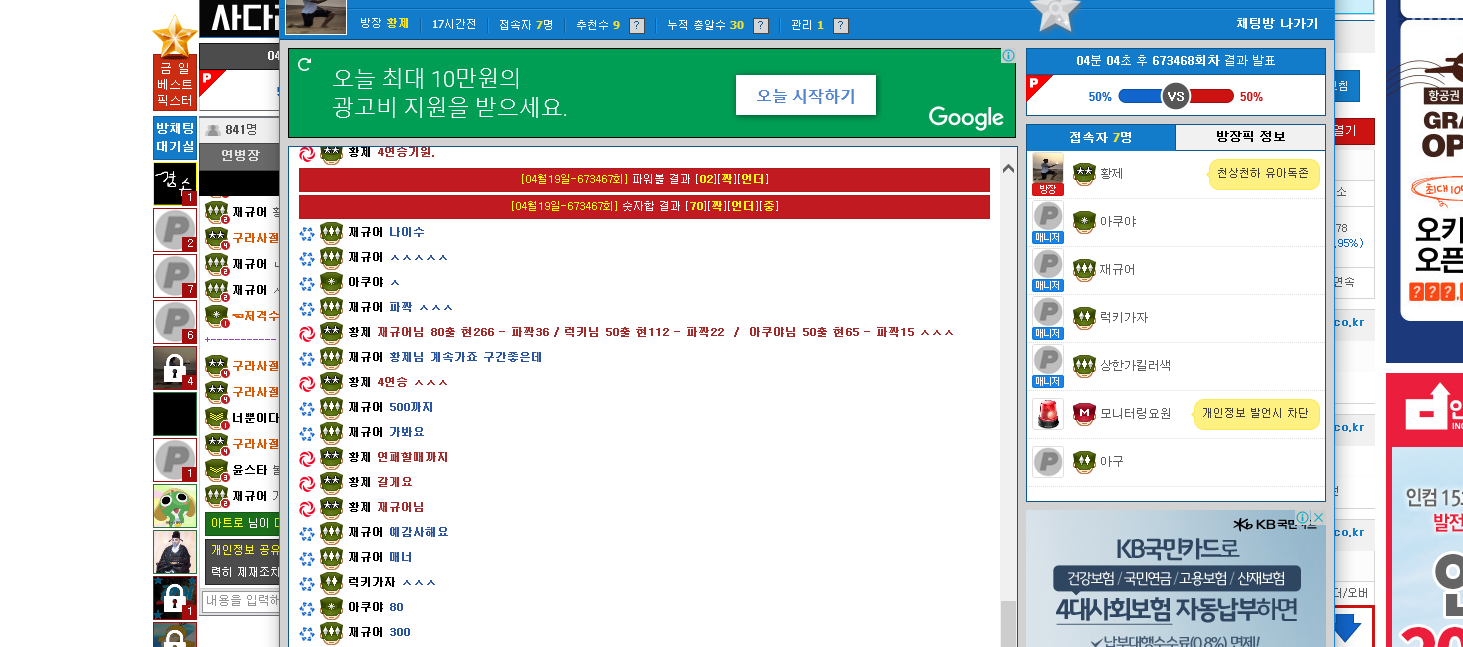
Task: Click 아구 gray P avatar
Action: point(1048,462)
